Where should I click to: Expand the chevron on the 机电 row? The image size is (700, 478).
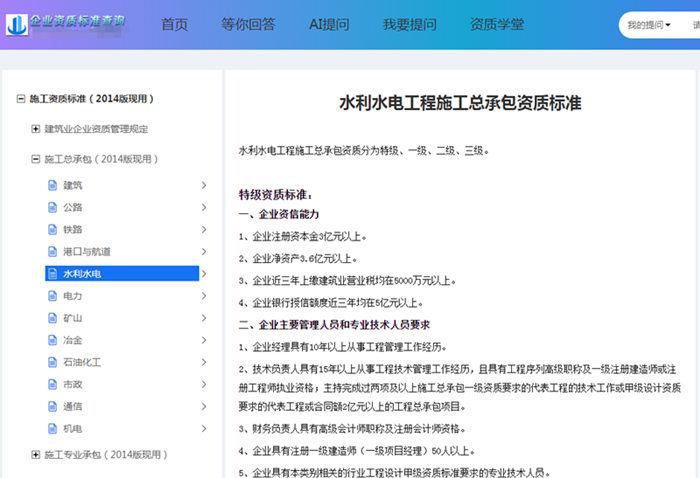[204, 428]
